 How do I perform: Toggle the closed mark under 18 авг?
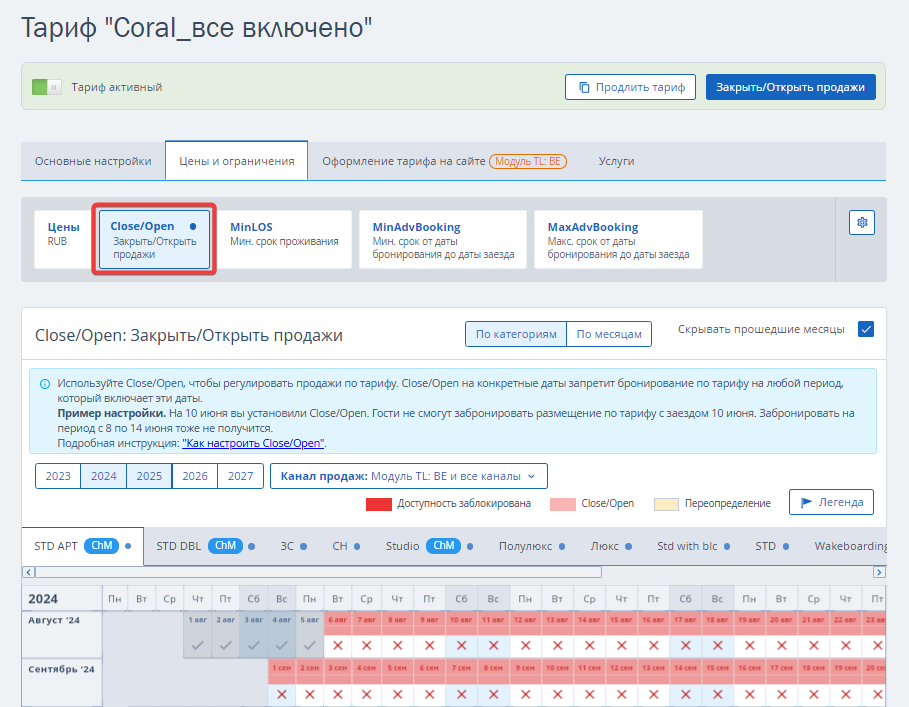click(718, 646)
